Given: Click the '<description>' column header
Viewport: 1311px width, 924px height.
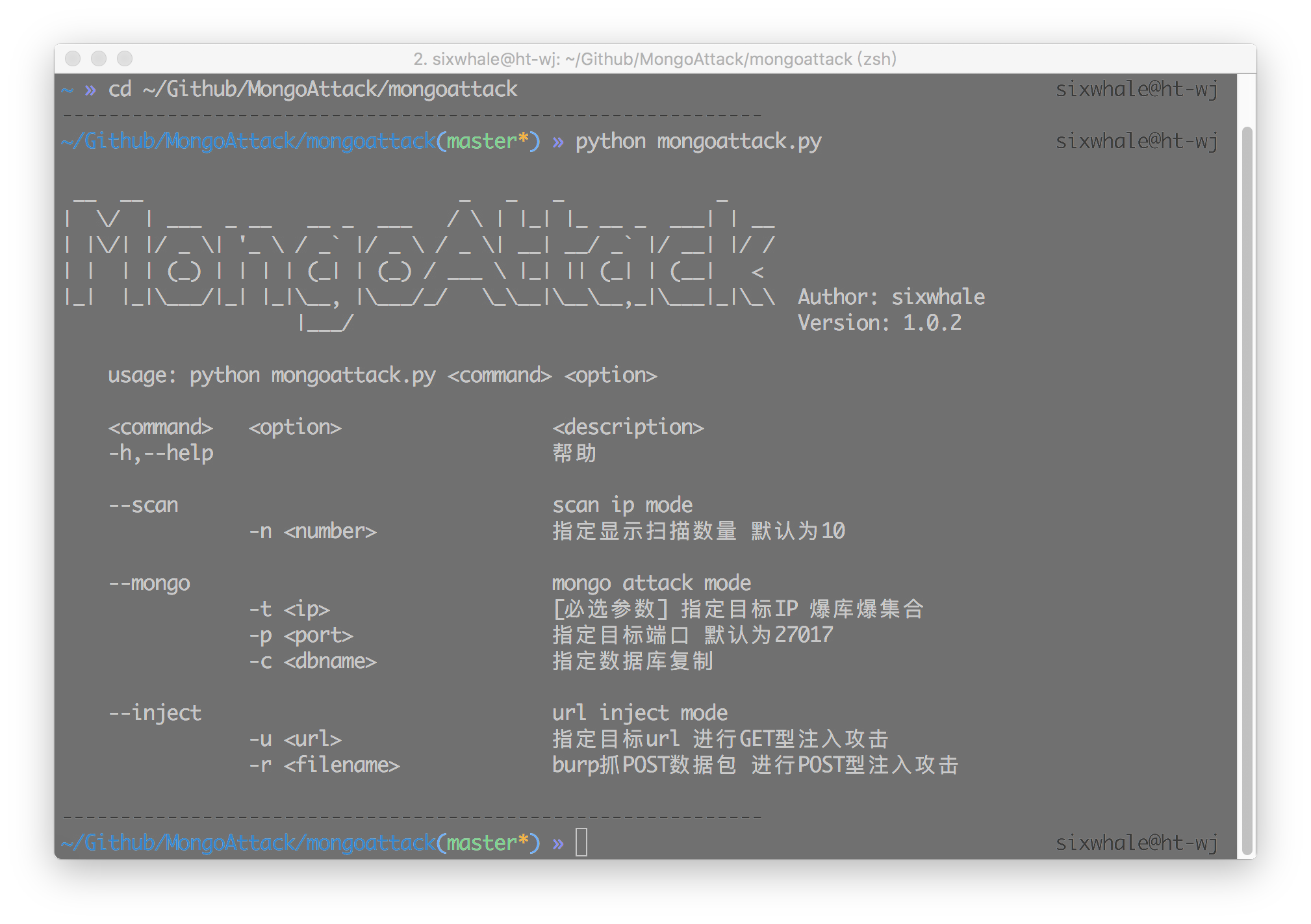Looking at the screenshot, I should [628, 427].
